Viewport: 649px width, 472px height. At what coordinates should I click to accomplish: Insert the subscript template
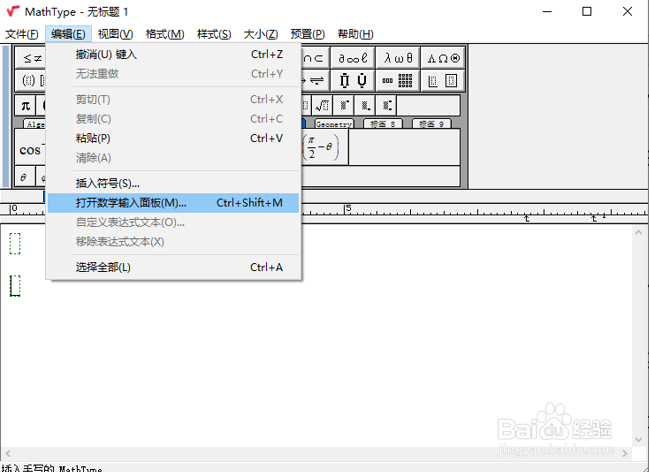coord(365,106)
